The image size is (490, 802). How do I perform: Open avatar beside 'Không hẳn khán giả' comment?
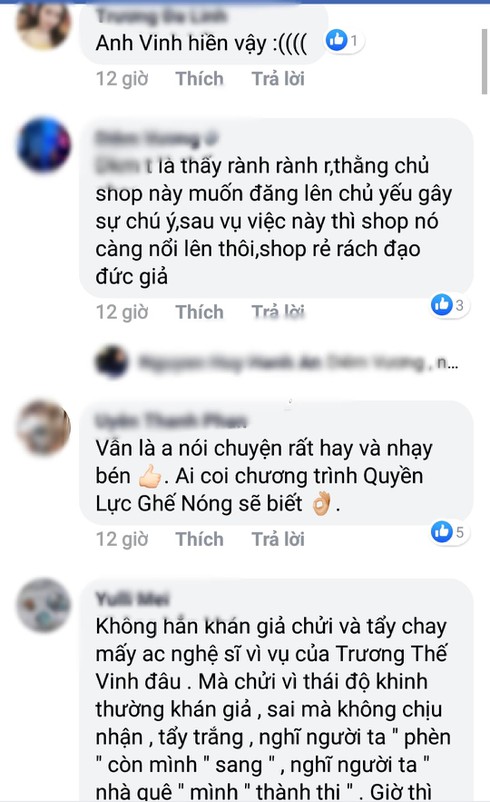point(43,605)
